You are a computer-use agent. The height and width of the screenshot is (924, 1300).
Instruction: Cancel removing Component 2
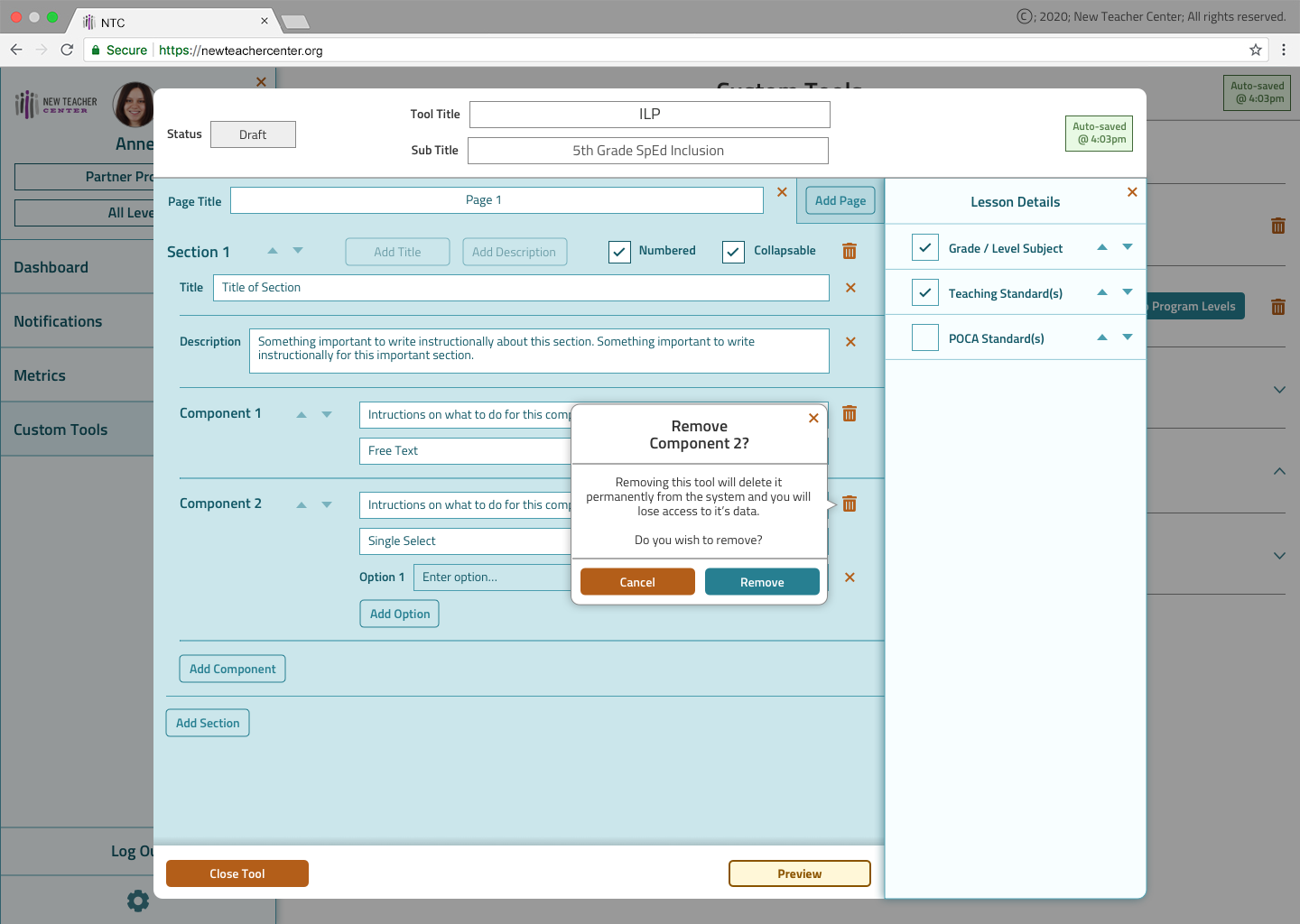pos(637,582)
